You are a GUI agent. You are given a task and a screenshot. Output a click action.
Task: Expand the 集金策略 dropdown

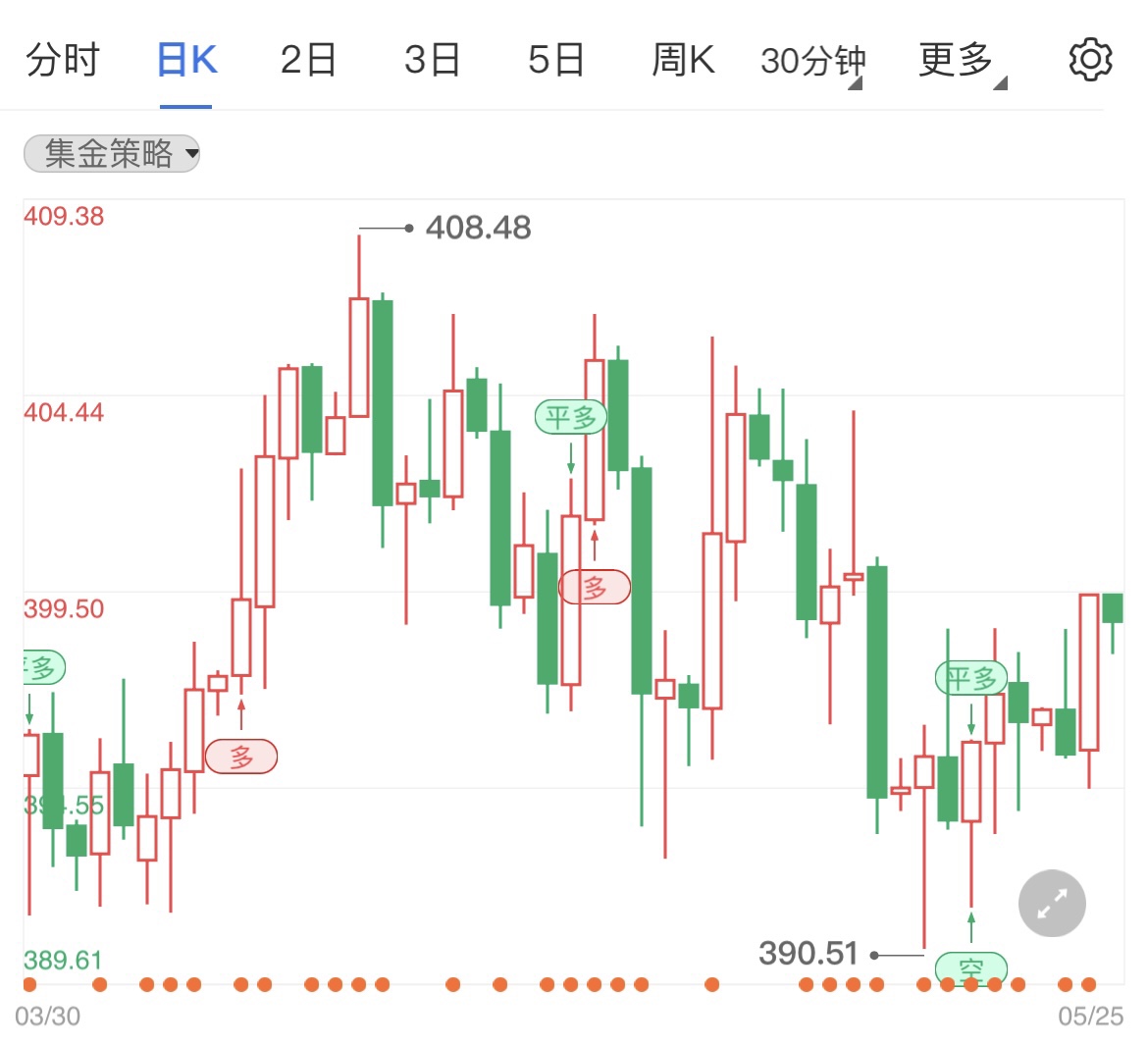click(x=111, y=153)
